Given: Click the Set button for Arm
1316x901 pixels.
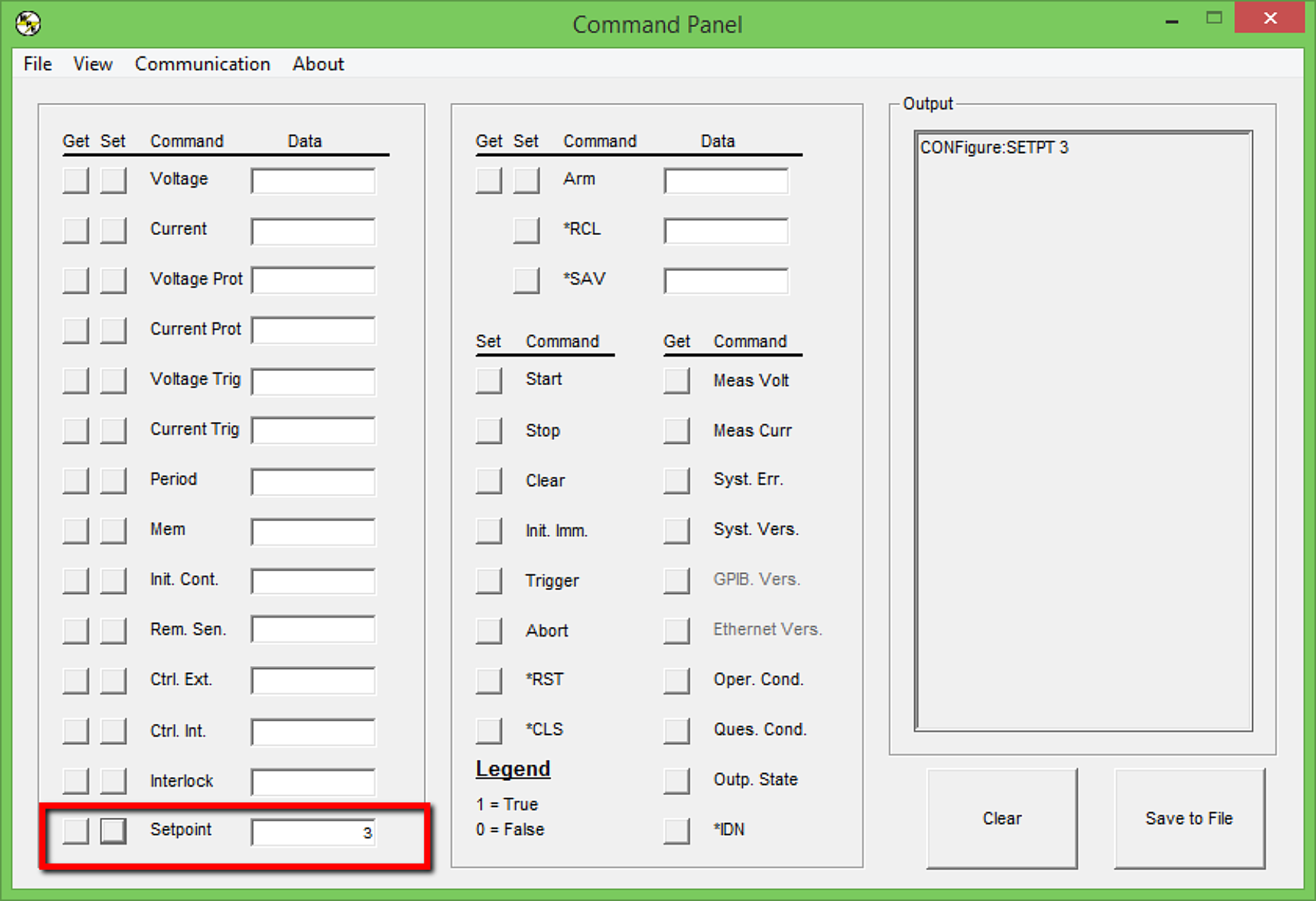Looking at the screenshot, I should pyautogui.click(x=527, y=180).
